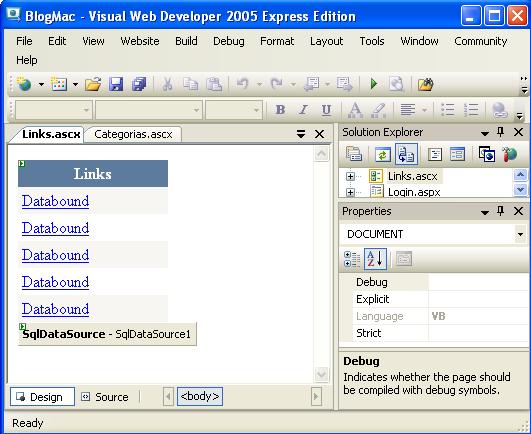Screen dimensions: 531x434
Task: Open the DOCUMENT object dropdown in Properties
Action: pos(520,234)
